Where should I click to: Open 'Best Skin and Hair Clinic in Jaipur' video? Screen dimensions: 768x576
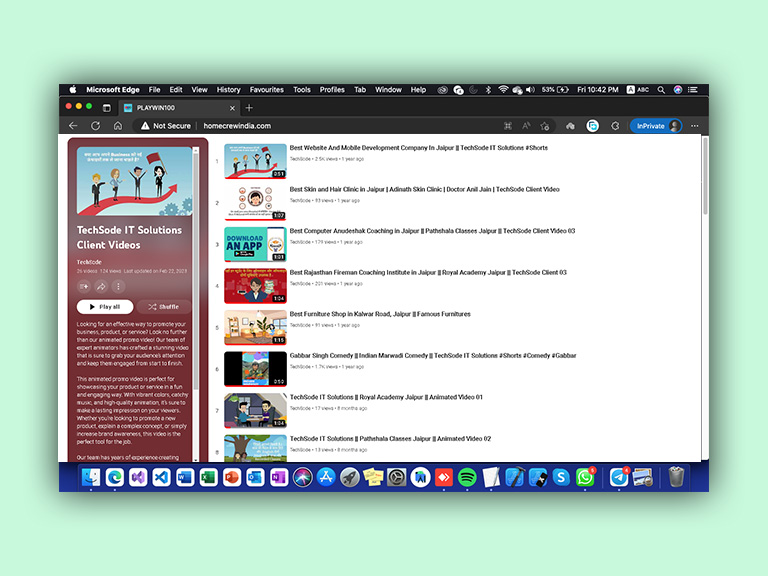pyautogui.click(x=424, y=189)
